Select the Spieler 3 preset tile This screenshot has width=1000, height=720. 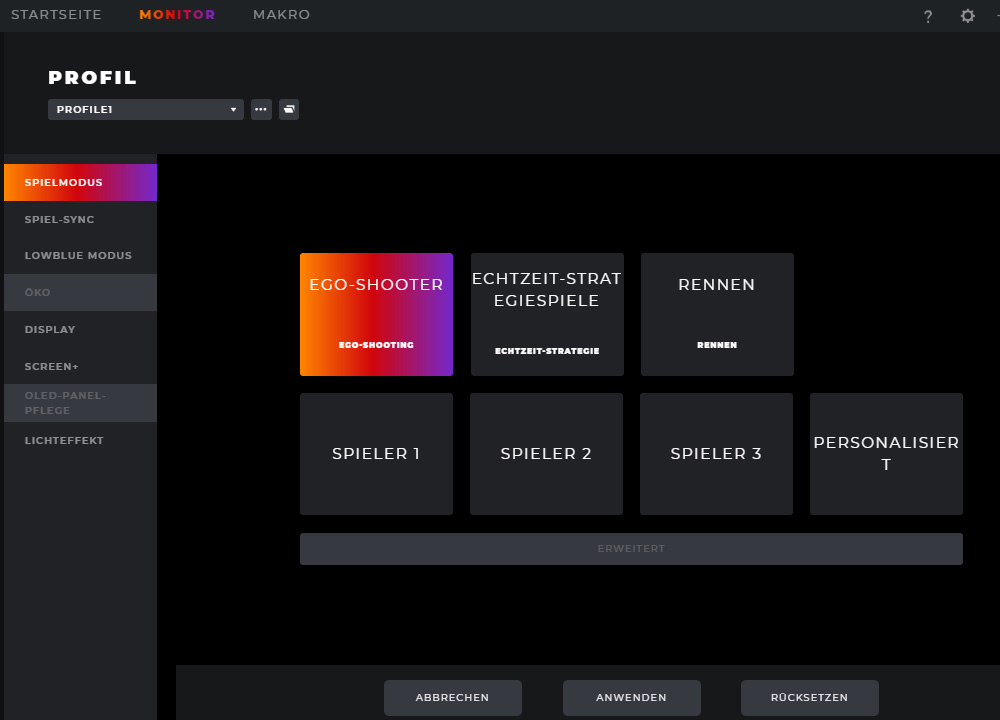(716, 454)
